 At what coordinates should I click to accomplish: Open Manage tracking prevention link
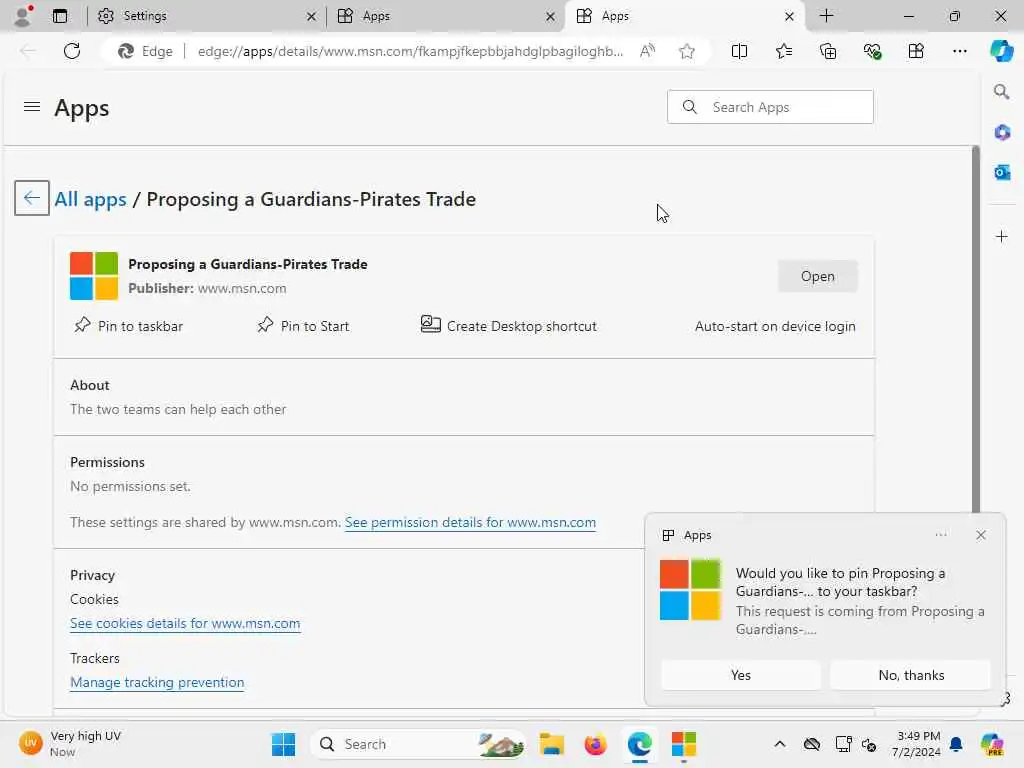point(157,682)
